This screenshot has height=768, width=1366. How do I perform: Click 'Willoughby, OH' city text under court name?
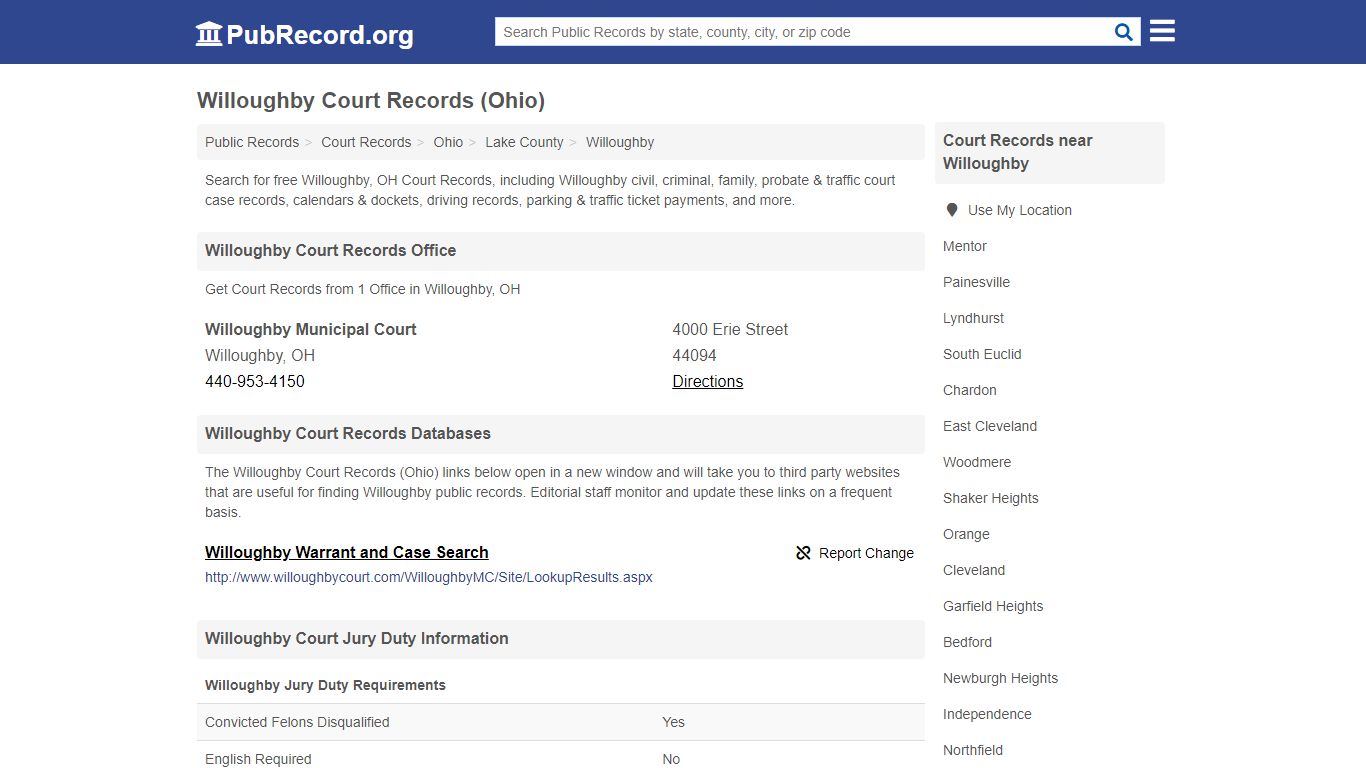point(260,355)
